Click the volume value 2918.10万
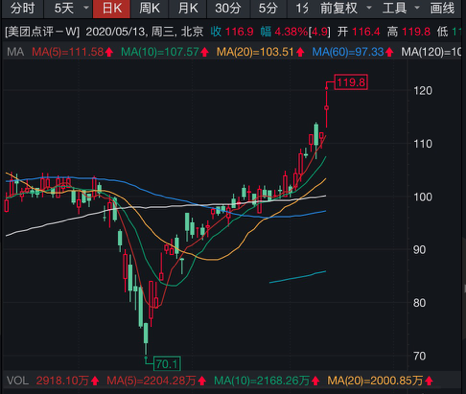The image size is (466, 394). (x=62, y=381)
